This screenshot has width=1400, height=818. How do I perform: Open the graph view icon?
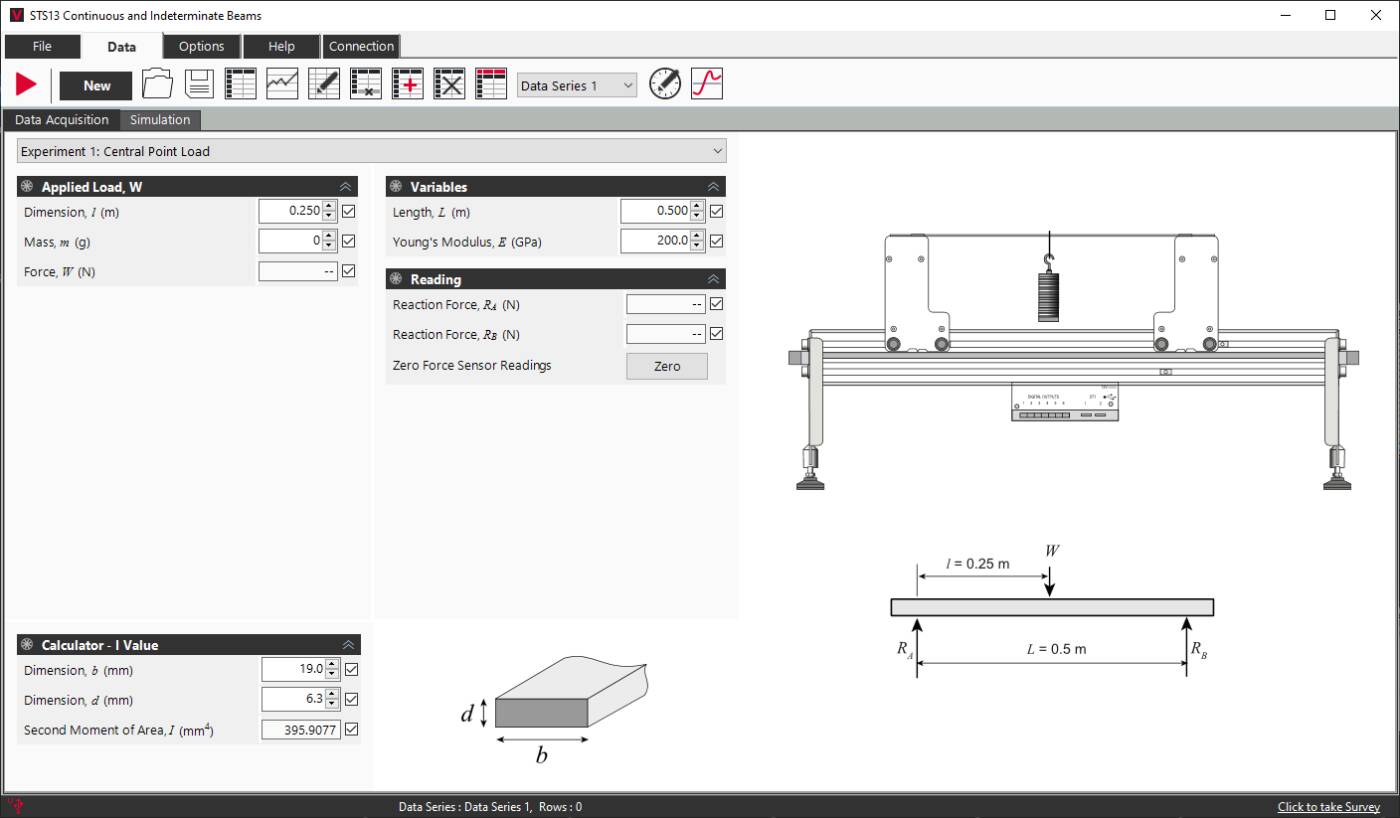tap(281, 83)
